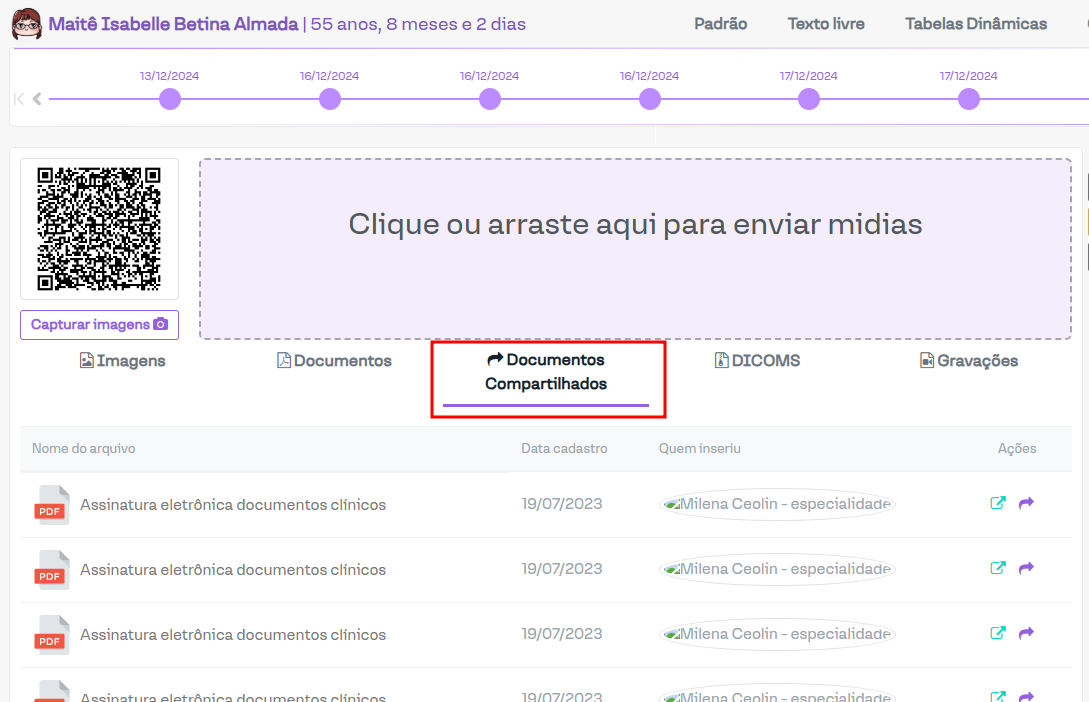Open the Tabelas Dinâmicas view

click(x=976, y=24)
